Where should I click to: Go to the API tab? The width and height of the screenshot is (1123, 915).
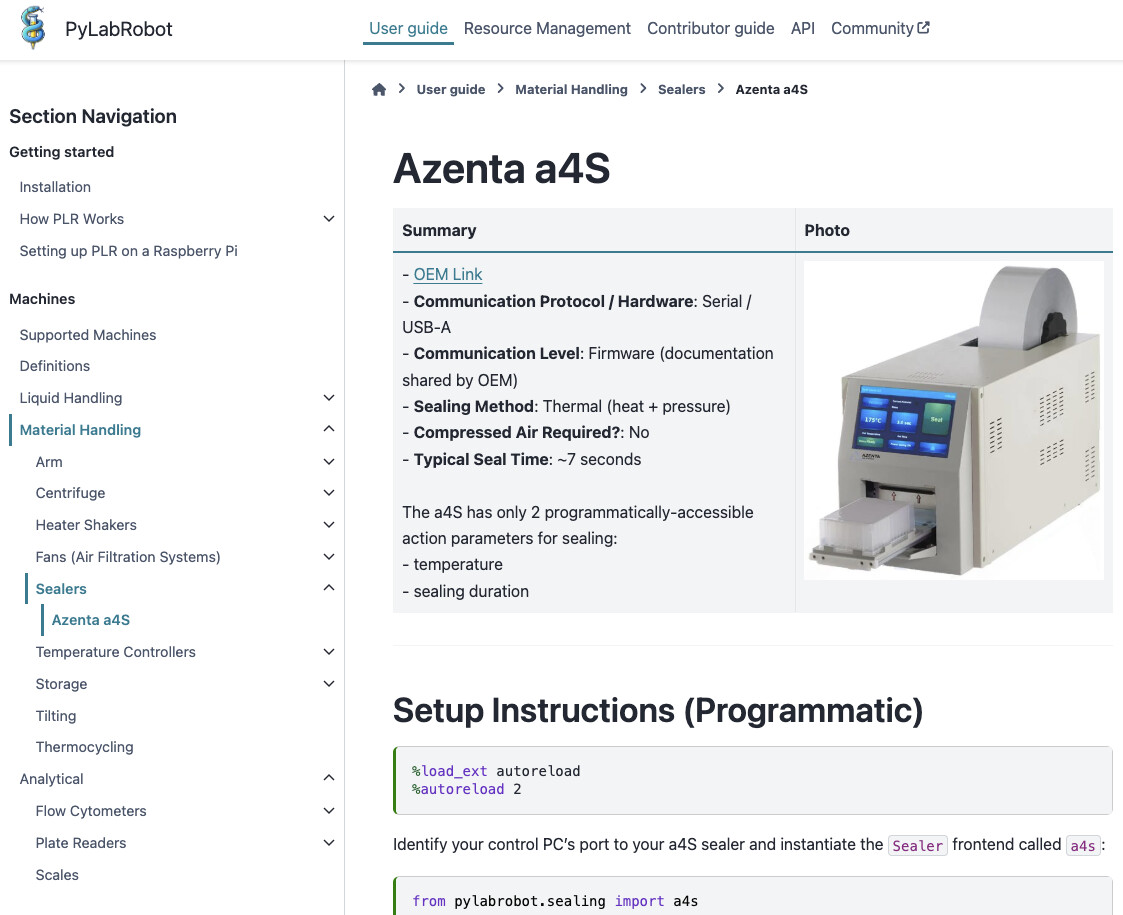point(802,28)
